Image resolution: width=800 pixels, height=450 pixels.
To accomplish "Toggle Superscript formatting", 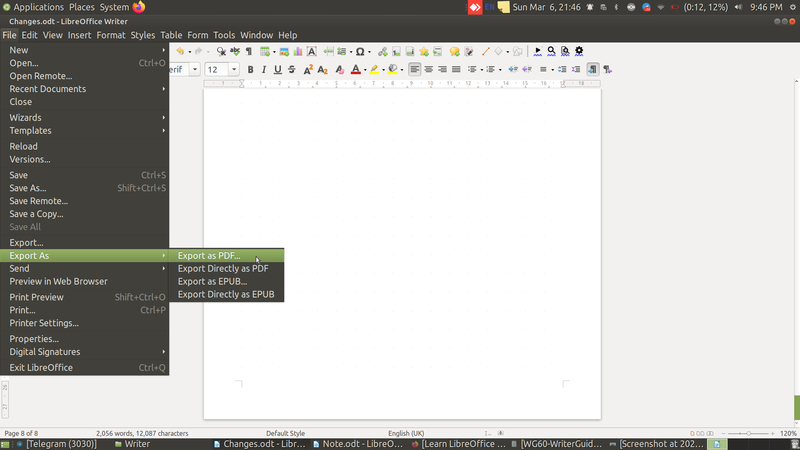I will pyautogui.click(x=308, y=69).
